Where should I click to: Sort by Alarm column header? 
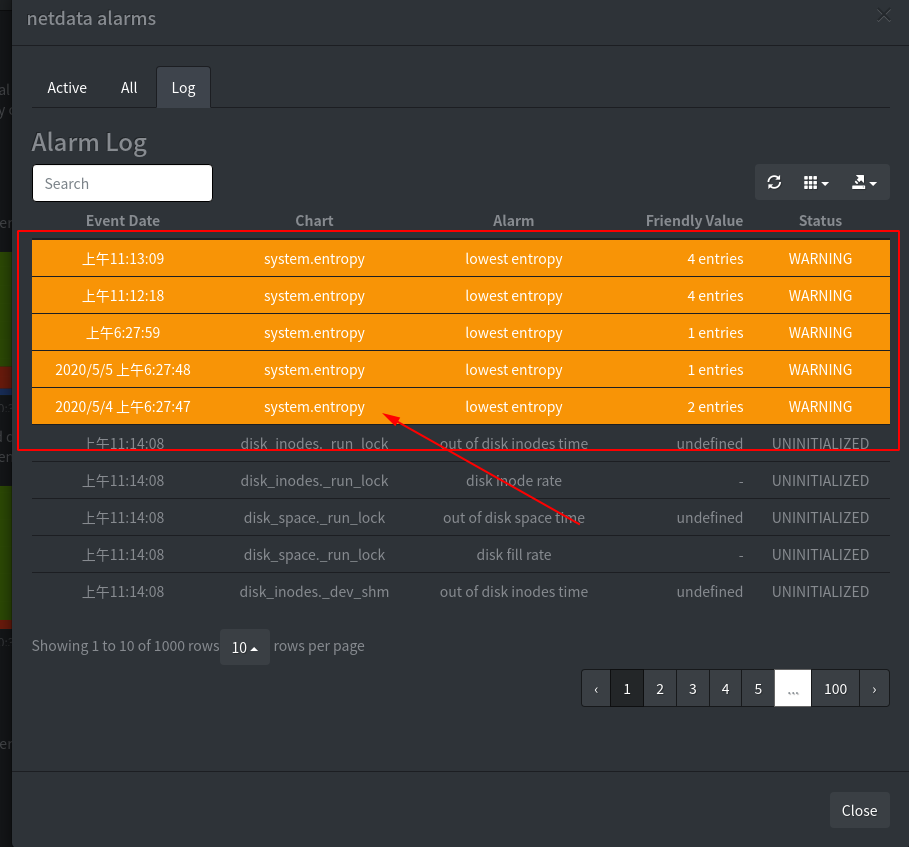coord(514,221)
